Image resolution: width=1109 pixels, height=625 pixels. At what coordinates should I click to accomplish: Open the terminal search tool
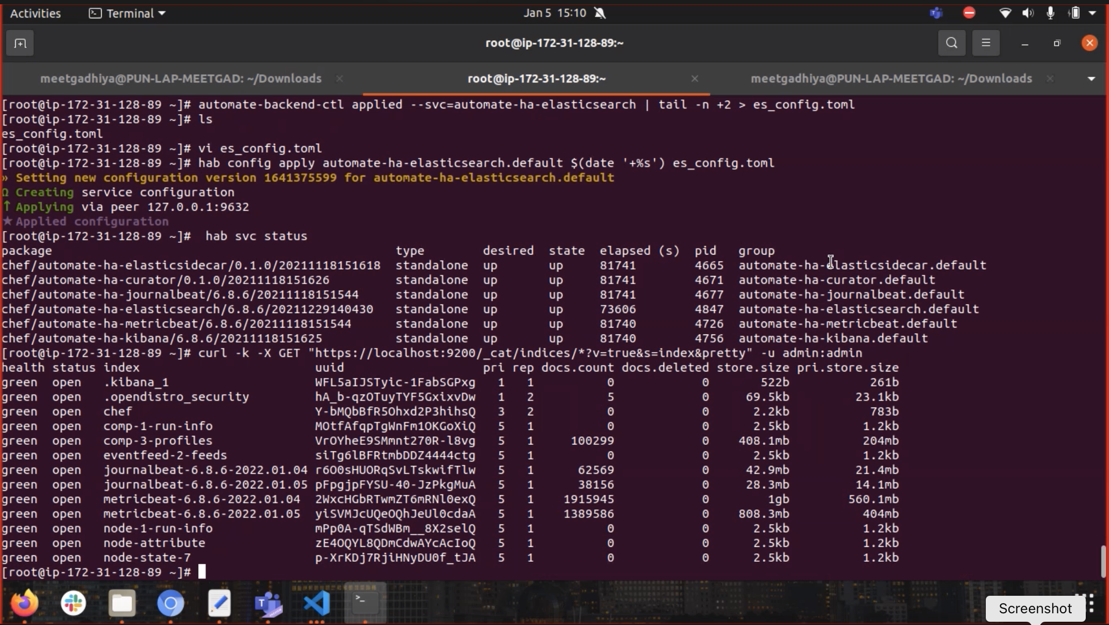tap(951, 43)
